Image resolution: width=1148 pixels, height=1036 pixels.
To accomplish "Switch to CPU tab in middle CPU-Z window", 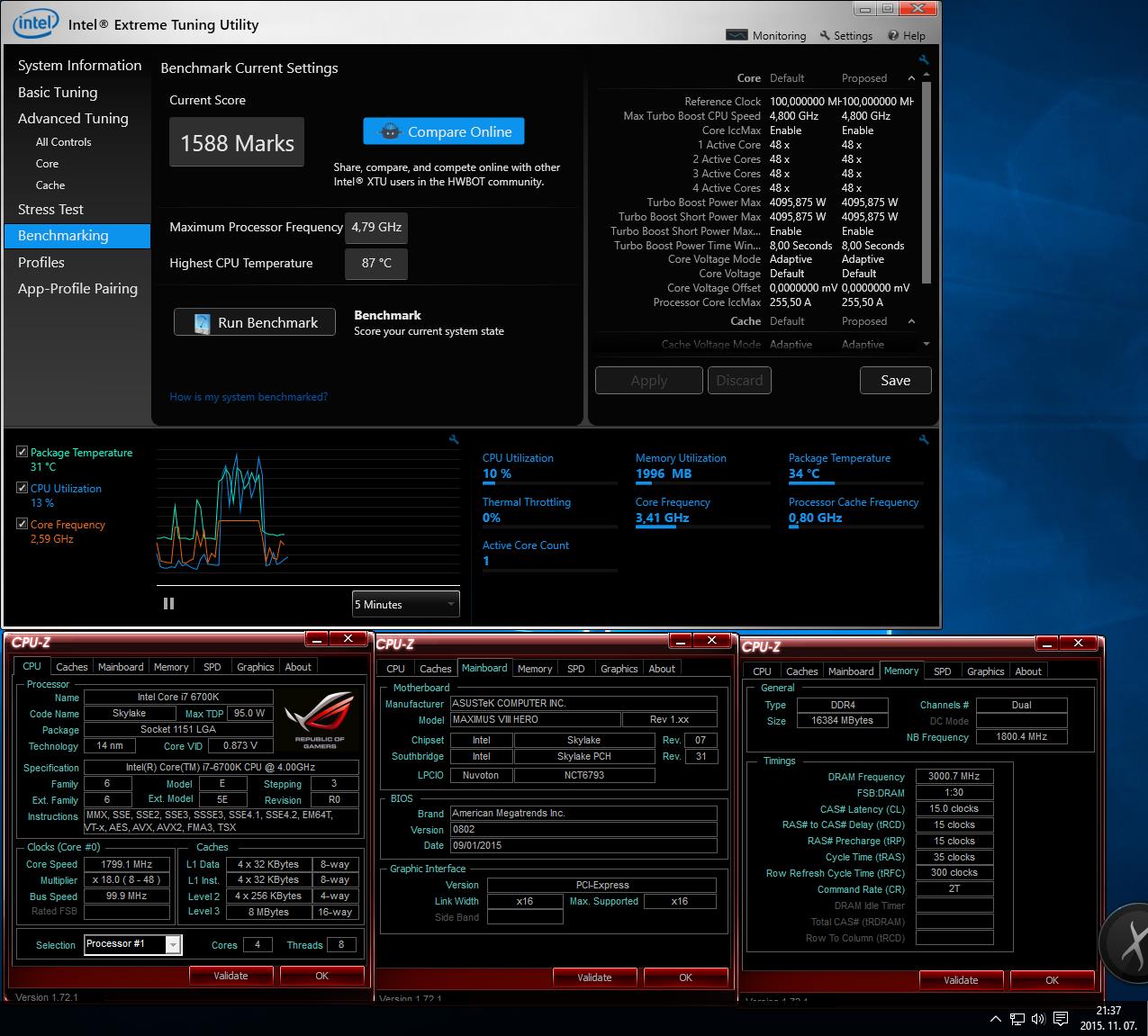I will 395,669.
